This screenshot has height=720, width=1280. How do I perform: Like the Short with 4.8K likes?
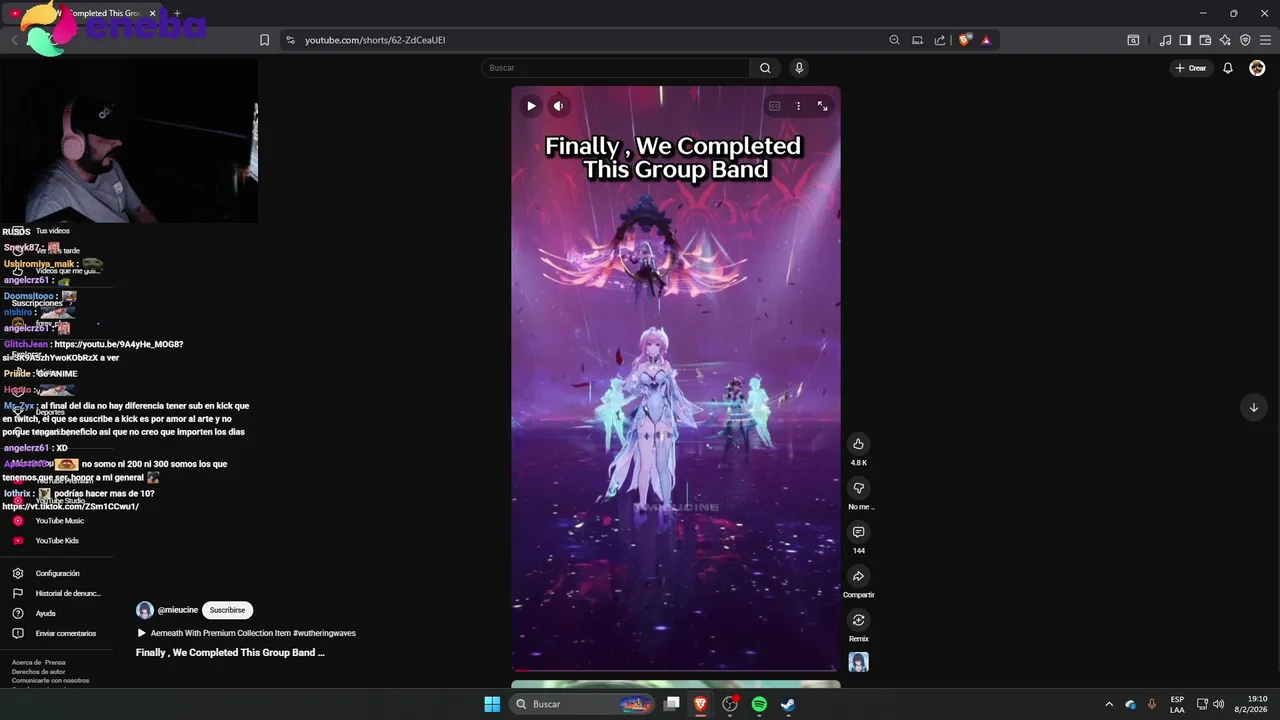click(858, 444)
